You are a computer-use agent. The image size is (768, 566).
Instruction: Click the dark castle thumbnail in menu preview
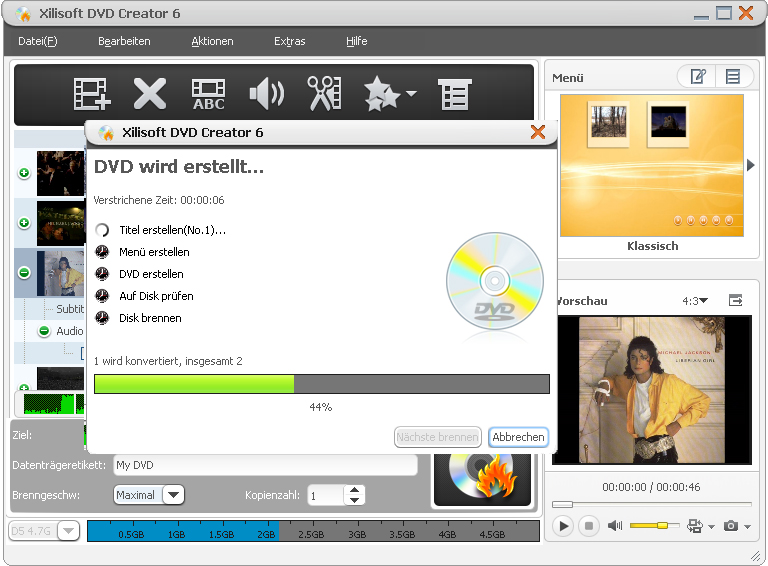tap(668, 122)
